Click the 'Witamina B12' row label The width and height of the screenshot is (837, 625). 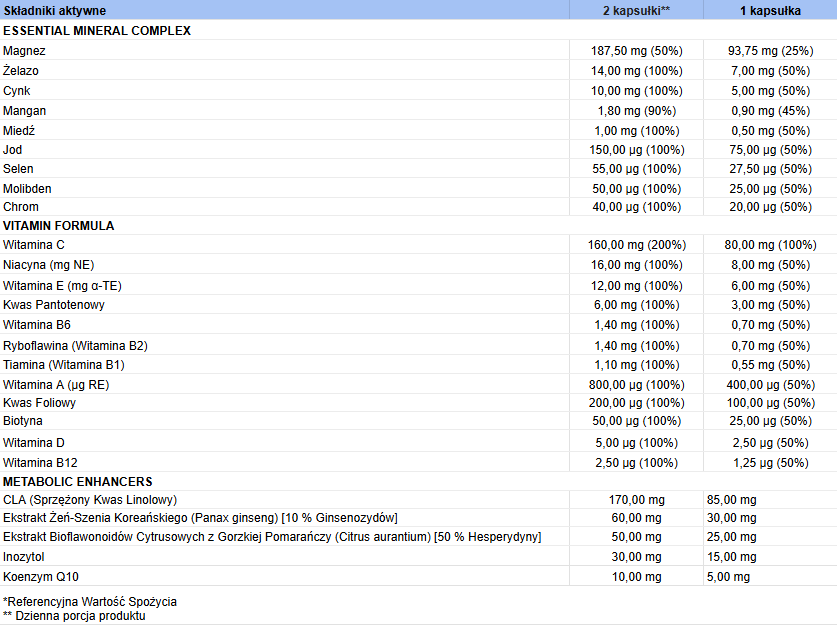coord(41,463)
